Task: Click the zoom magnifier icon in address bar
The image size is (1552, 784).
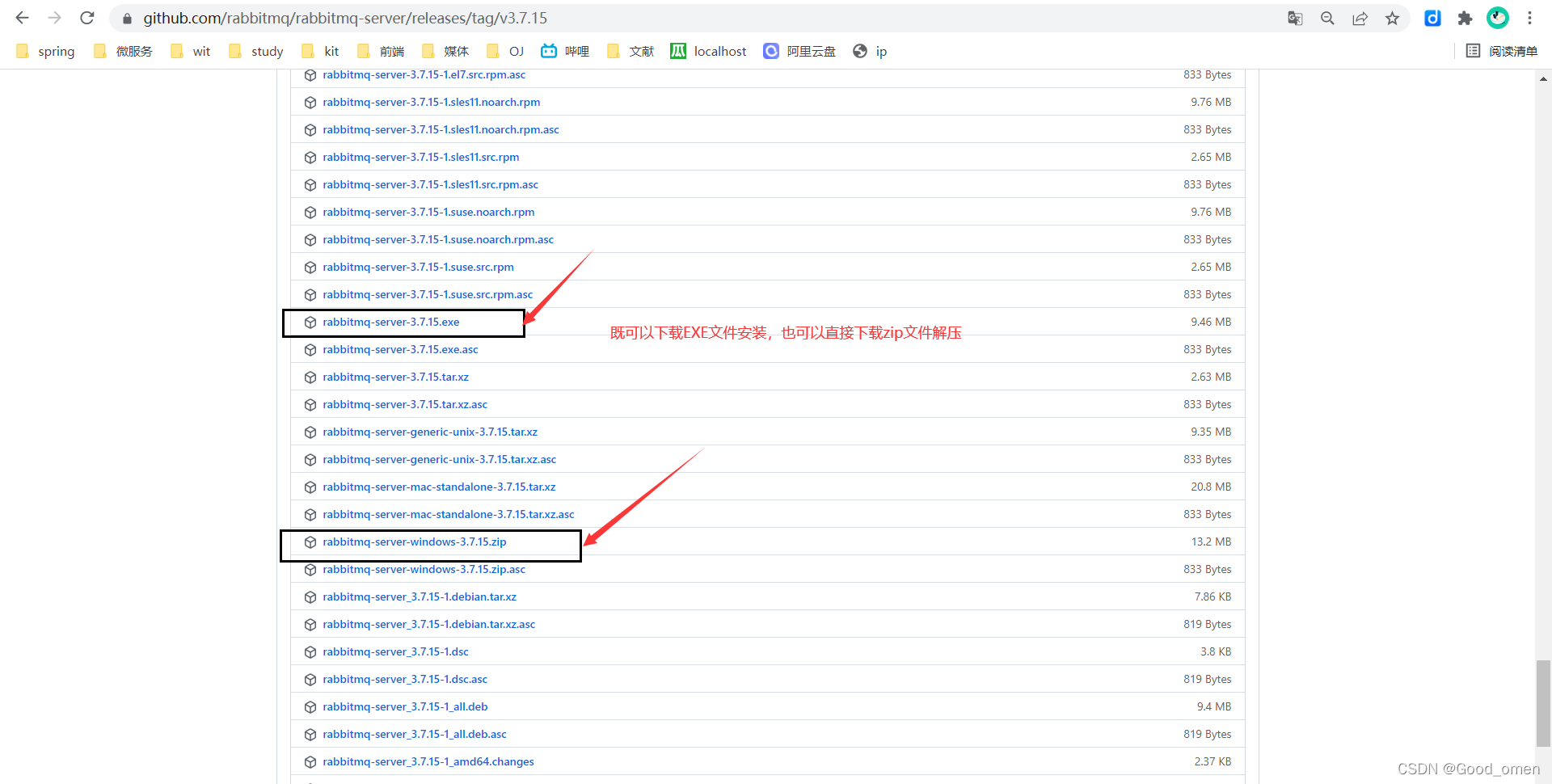Action: pos(1327,18)
